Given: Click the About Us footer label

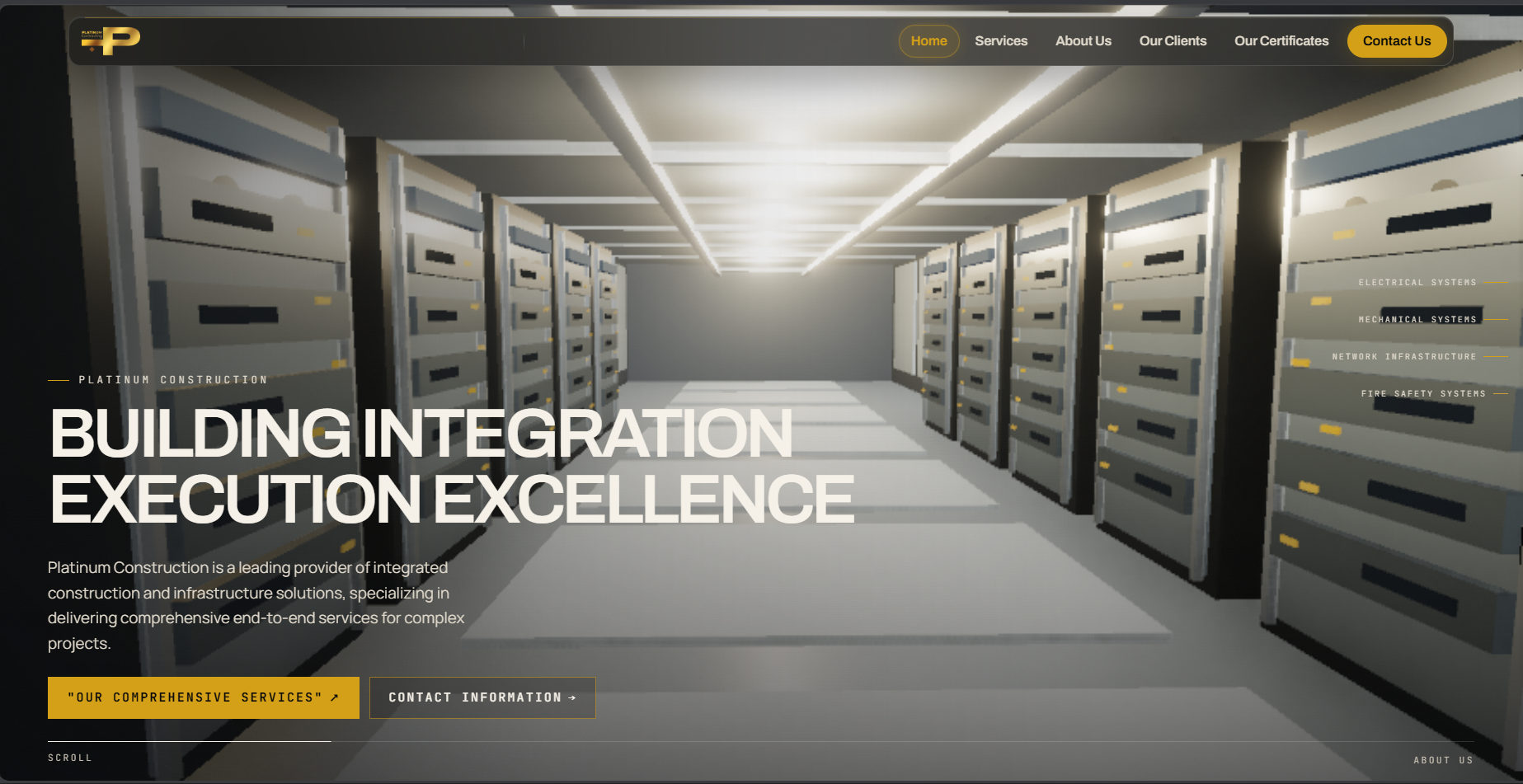Looking at the screenshot, I should 1443,760.
